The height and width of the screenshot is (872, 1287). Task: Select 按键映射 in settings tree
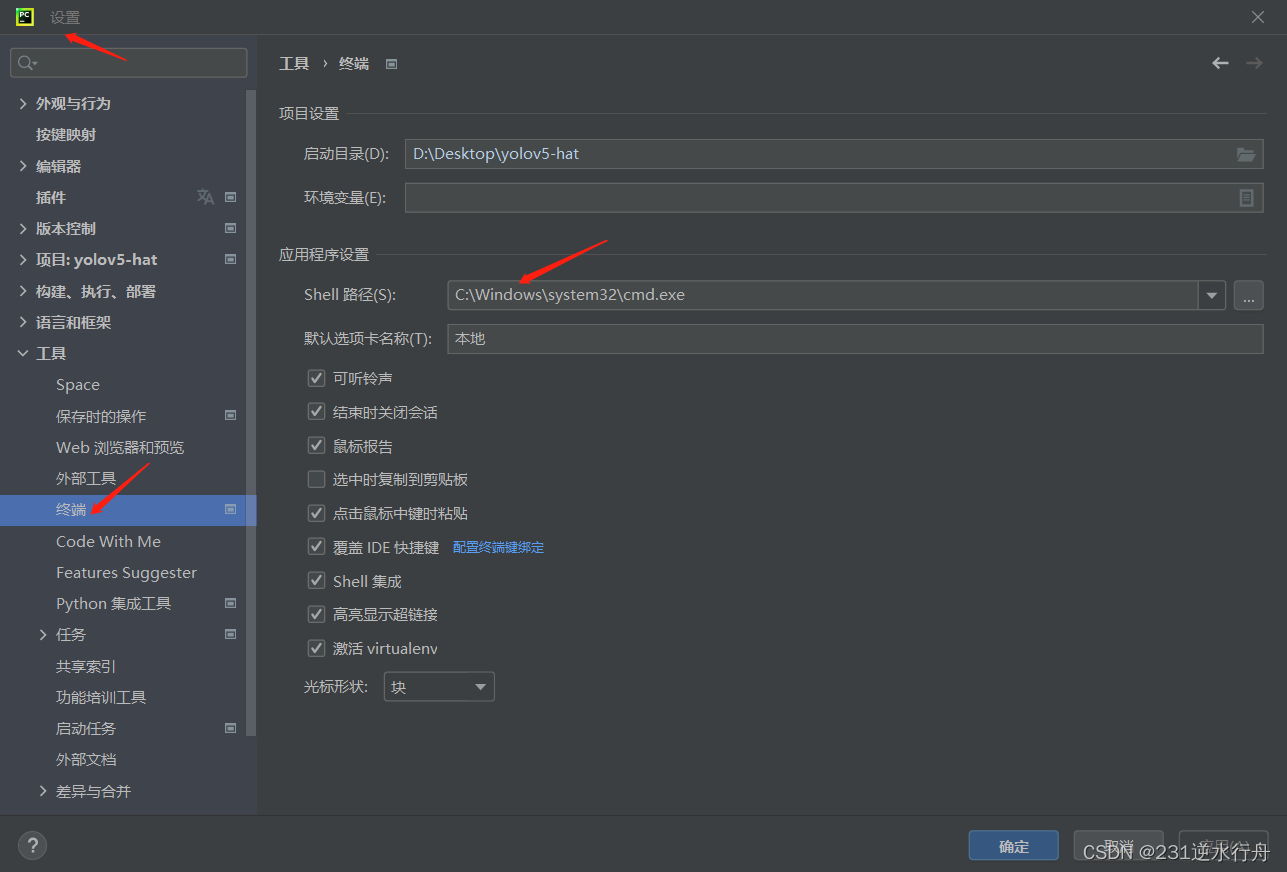(66, 134)
